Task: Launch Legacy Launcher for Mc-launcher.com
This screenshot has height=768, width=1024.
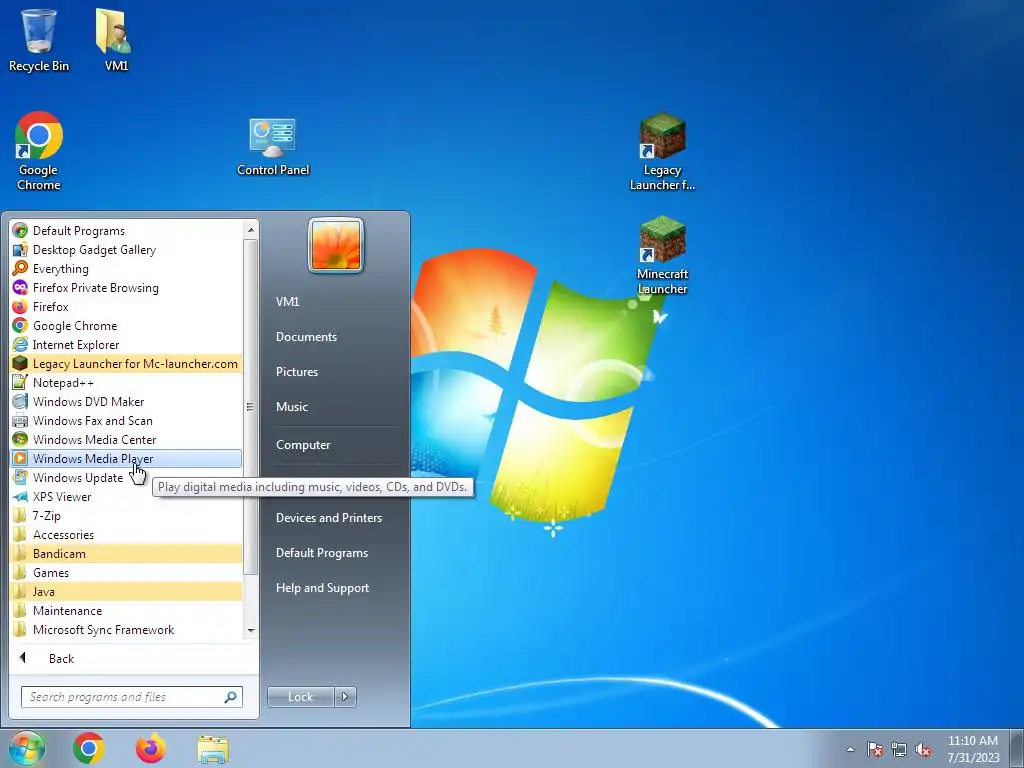Action: click(126, 364)
